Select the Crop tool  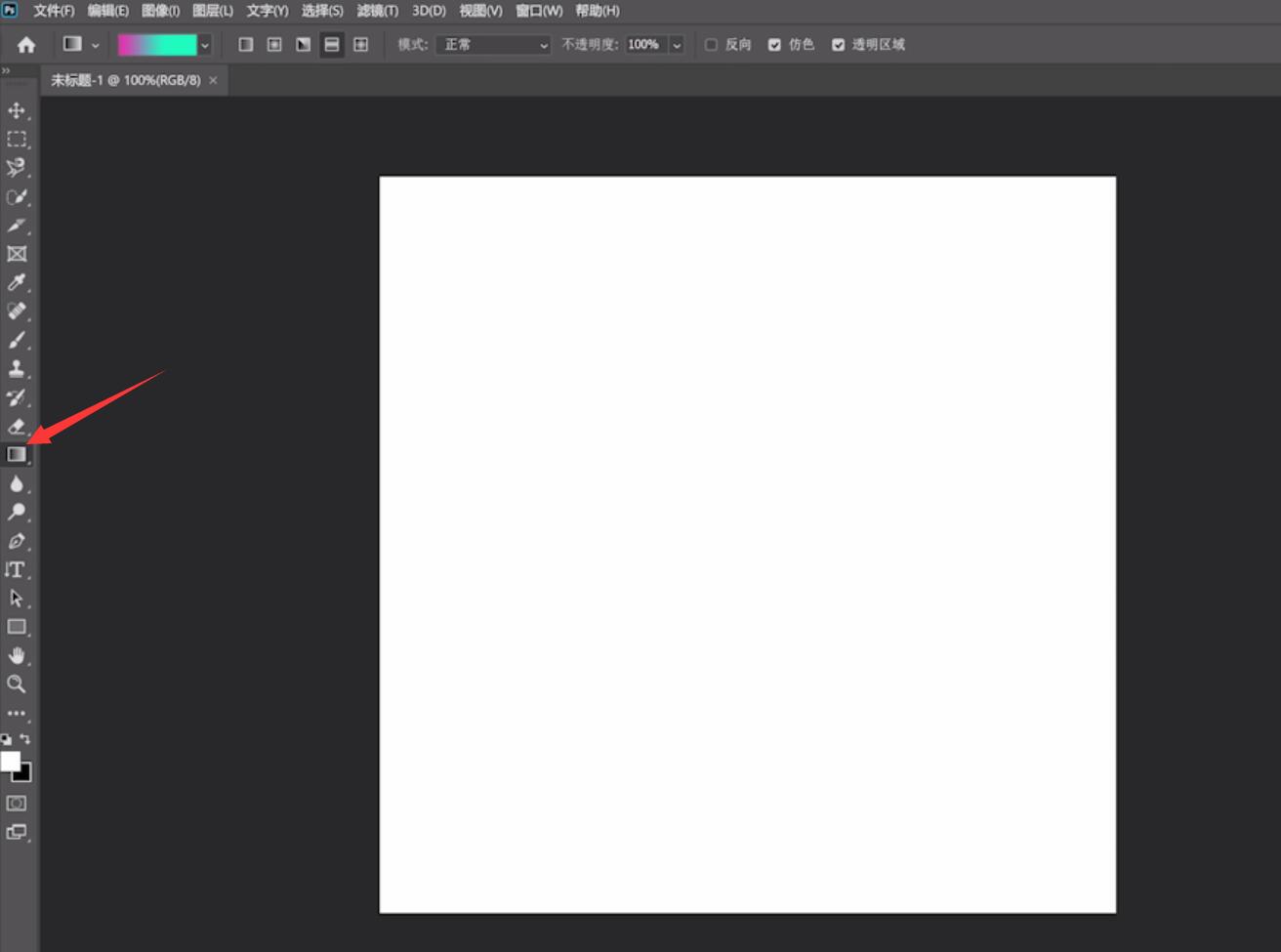click(x=17, y=226)
